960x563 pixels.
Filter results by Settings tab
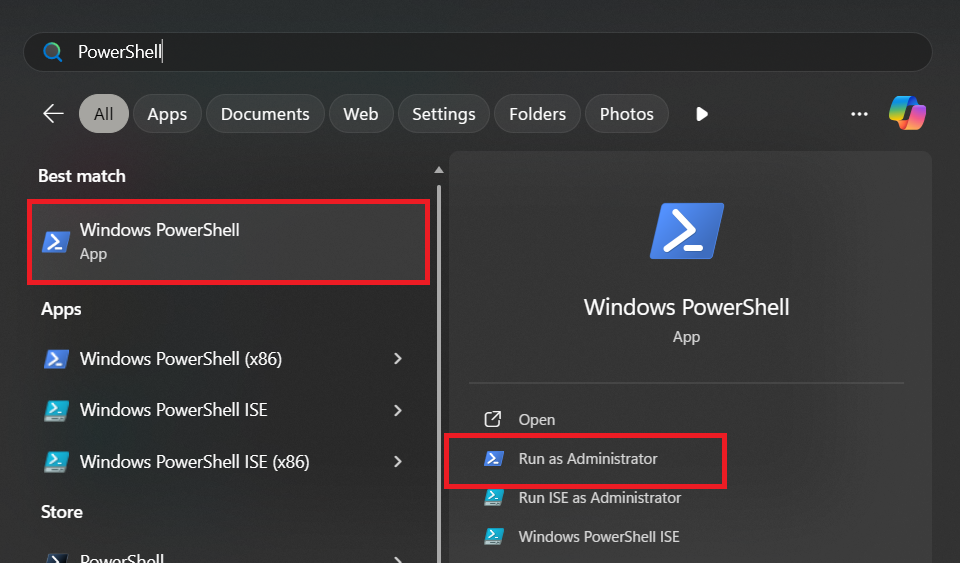pos(443,114)
